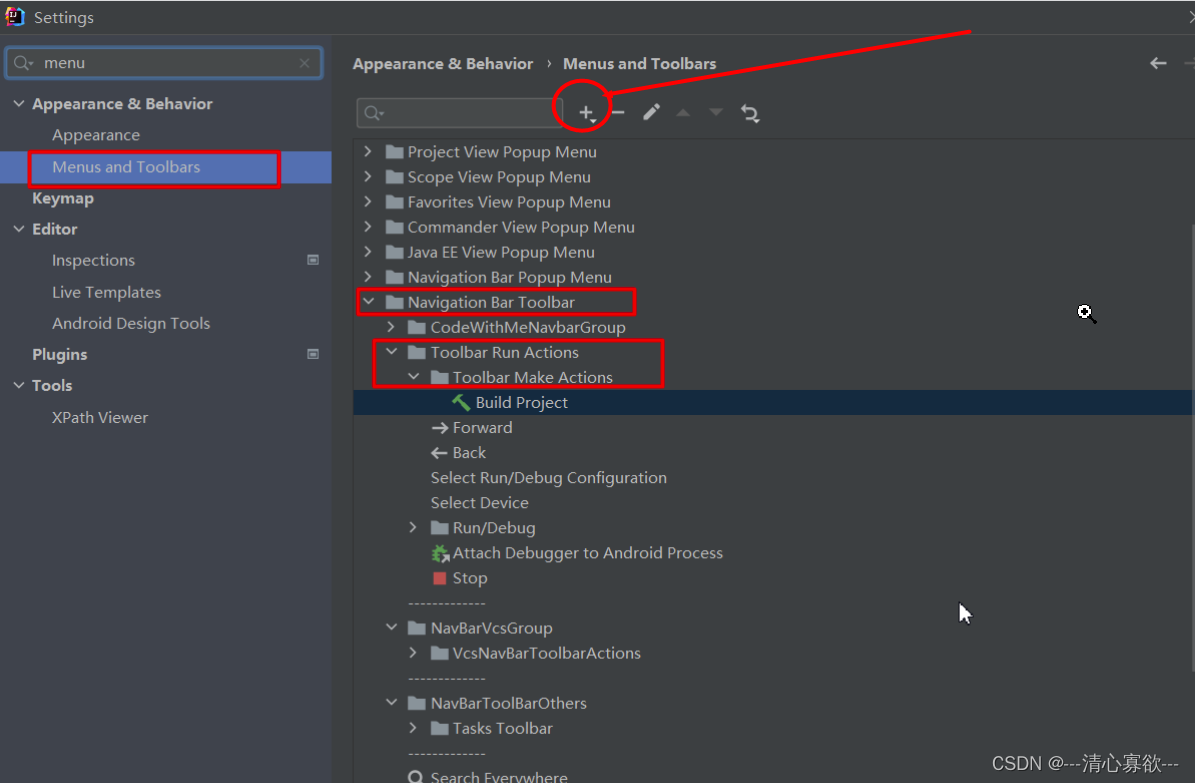Expand Project View Popup Menu node
1195x783 pixels.
368,152
